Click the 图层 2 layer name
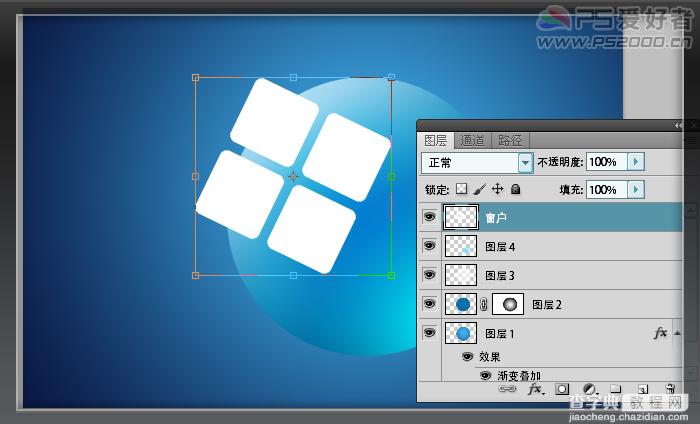Viewport: 700px width, 424px height. (547, 305)
